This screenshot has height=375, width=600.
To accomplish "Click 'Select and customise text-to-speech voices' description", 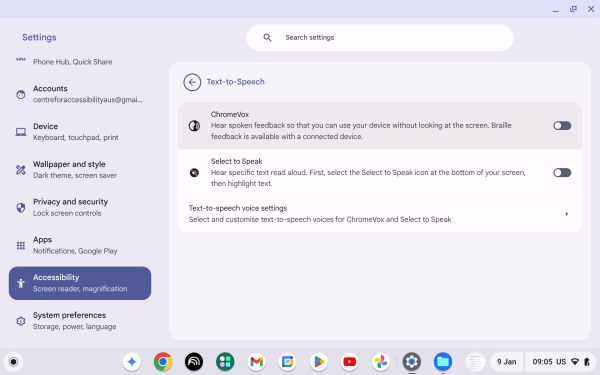I will tap(320, 219).
